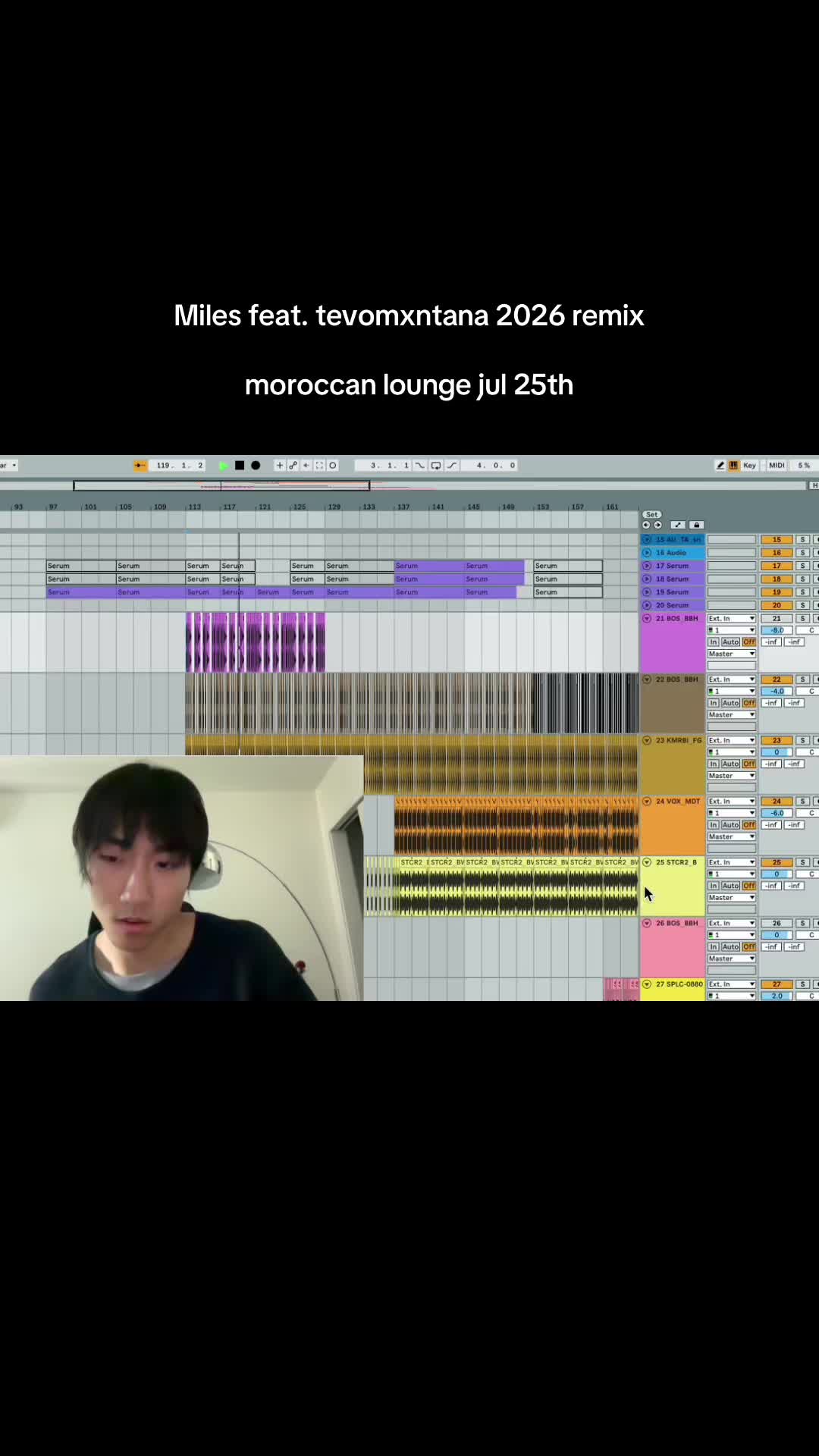Toggle the orange Follow playback button

tap(140, 466)
